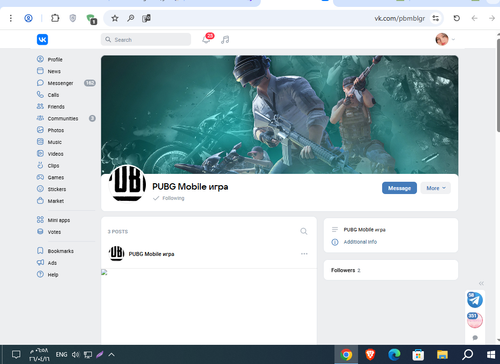The width and height of the screenshot is (500, 364).
Task: Open Microsoft Edge from taskbar
Action: [x=394, y=355]
